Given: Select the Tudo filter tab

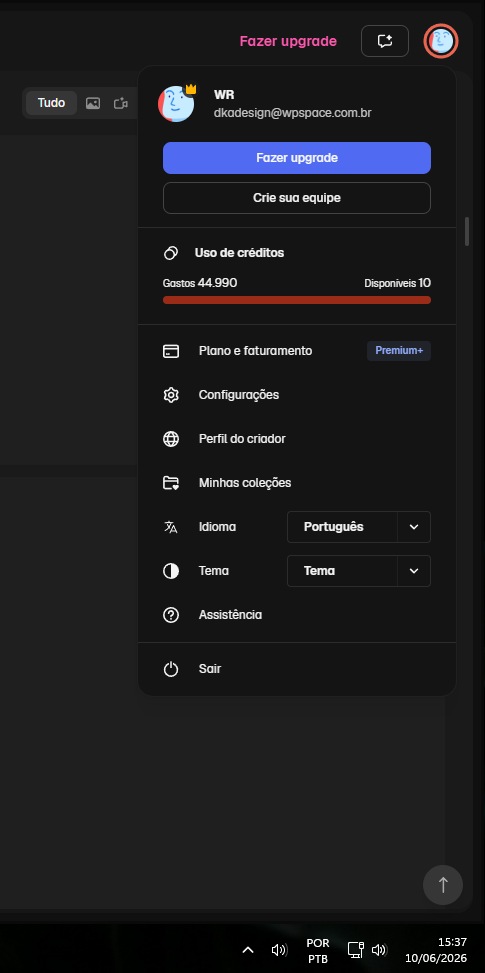Looking at the screenshot, I should pos(51,103).
